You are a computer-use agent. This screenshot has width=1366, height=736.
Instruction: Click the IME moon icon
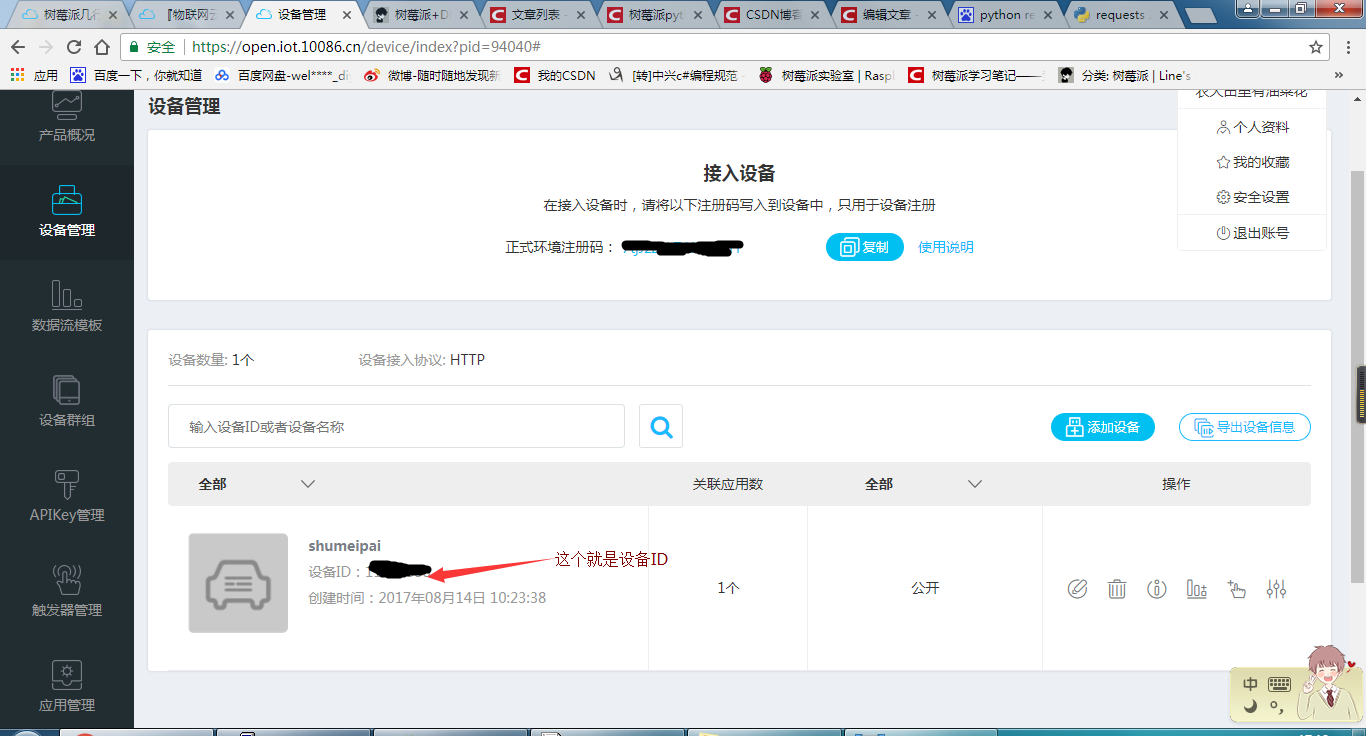[x=1250, y=707]
